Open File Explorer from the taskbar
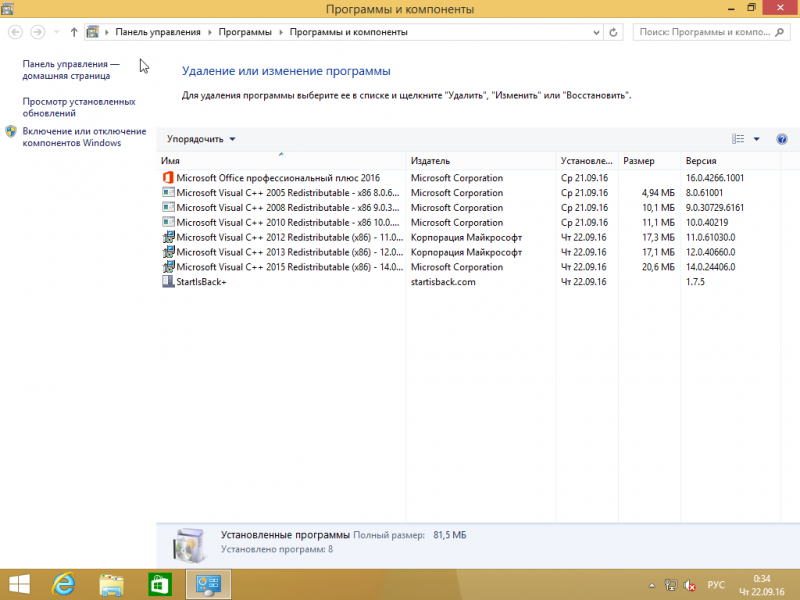 coord(111,585)
